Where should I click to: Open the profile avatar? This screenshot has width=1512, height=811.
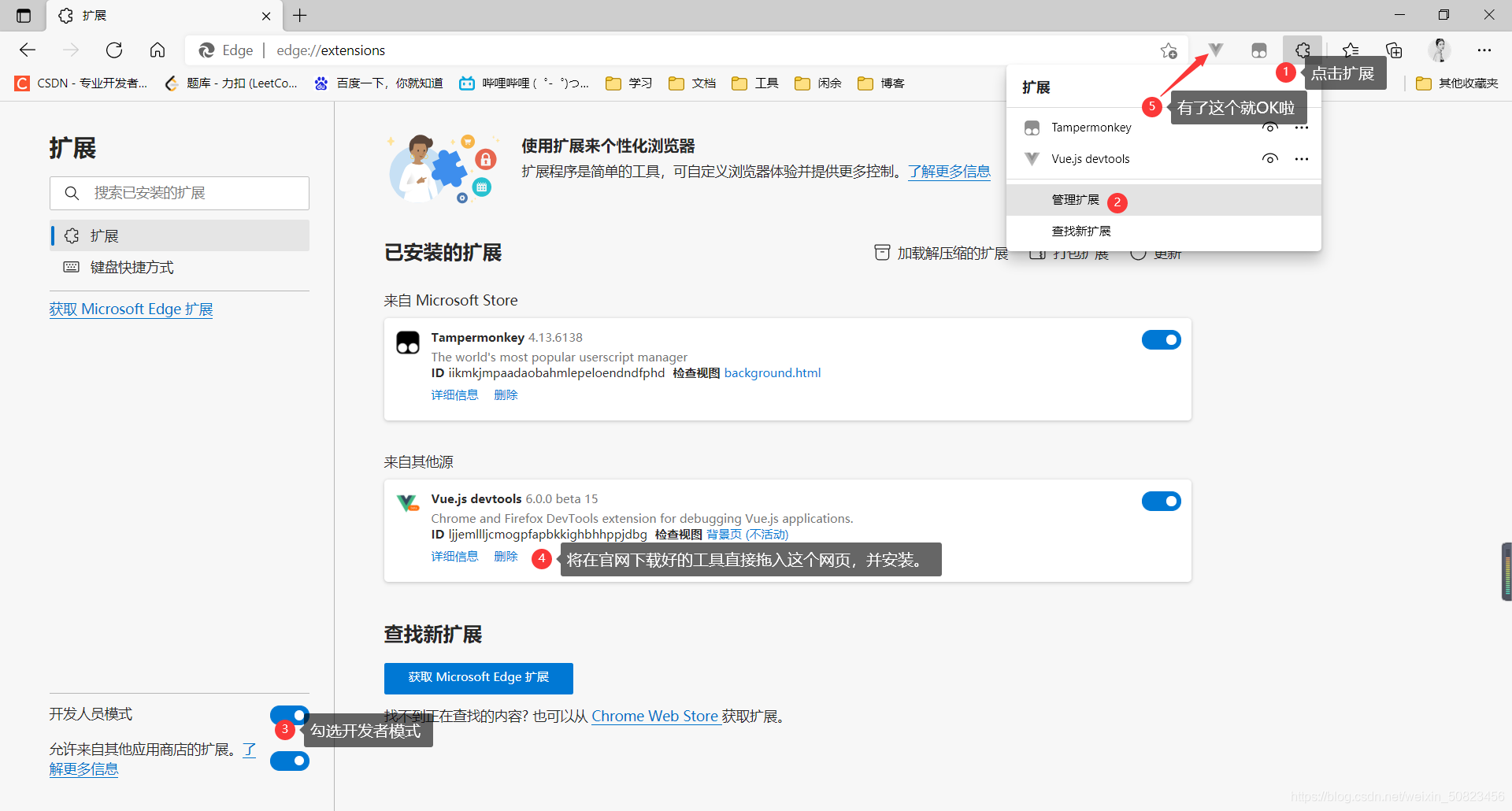tap(1440, 50)
